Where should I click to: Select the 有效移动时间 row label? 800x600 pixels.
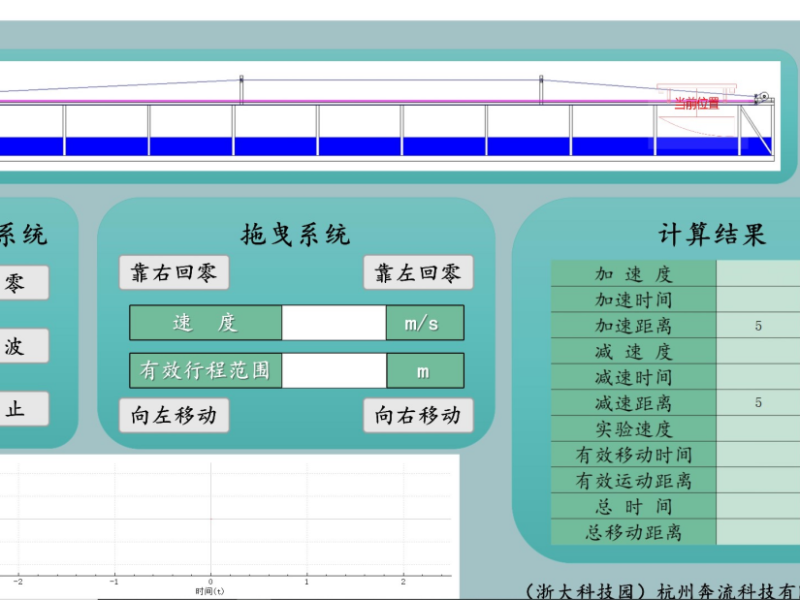point(634,455)
